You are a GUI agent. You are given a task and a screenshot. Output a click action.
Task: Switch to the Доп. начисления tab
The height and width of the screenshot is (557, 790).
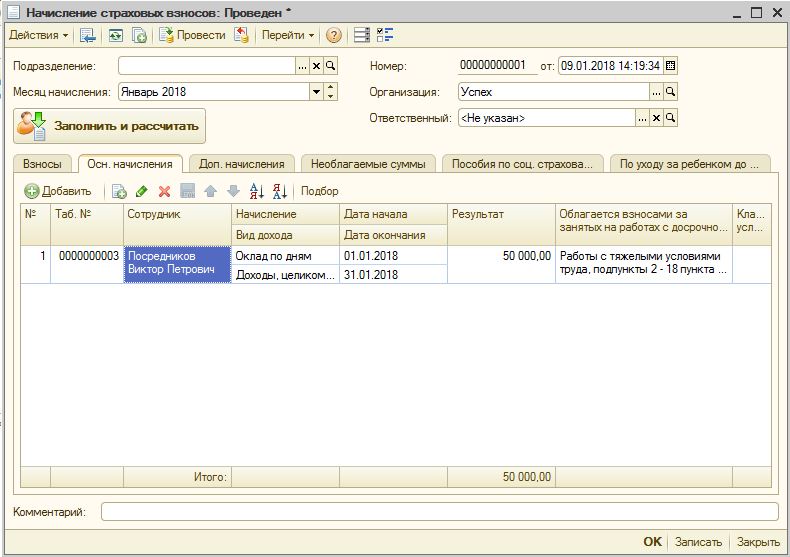coord(241,164)
